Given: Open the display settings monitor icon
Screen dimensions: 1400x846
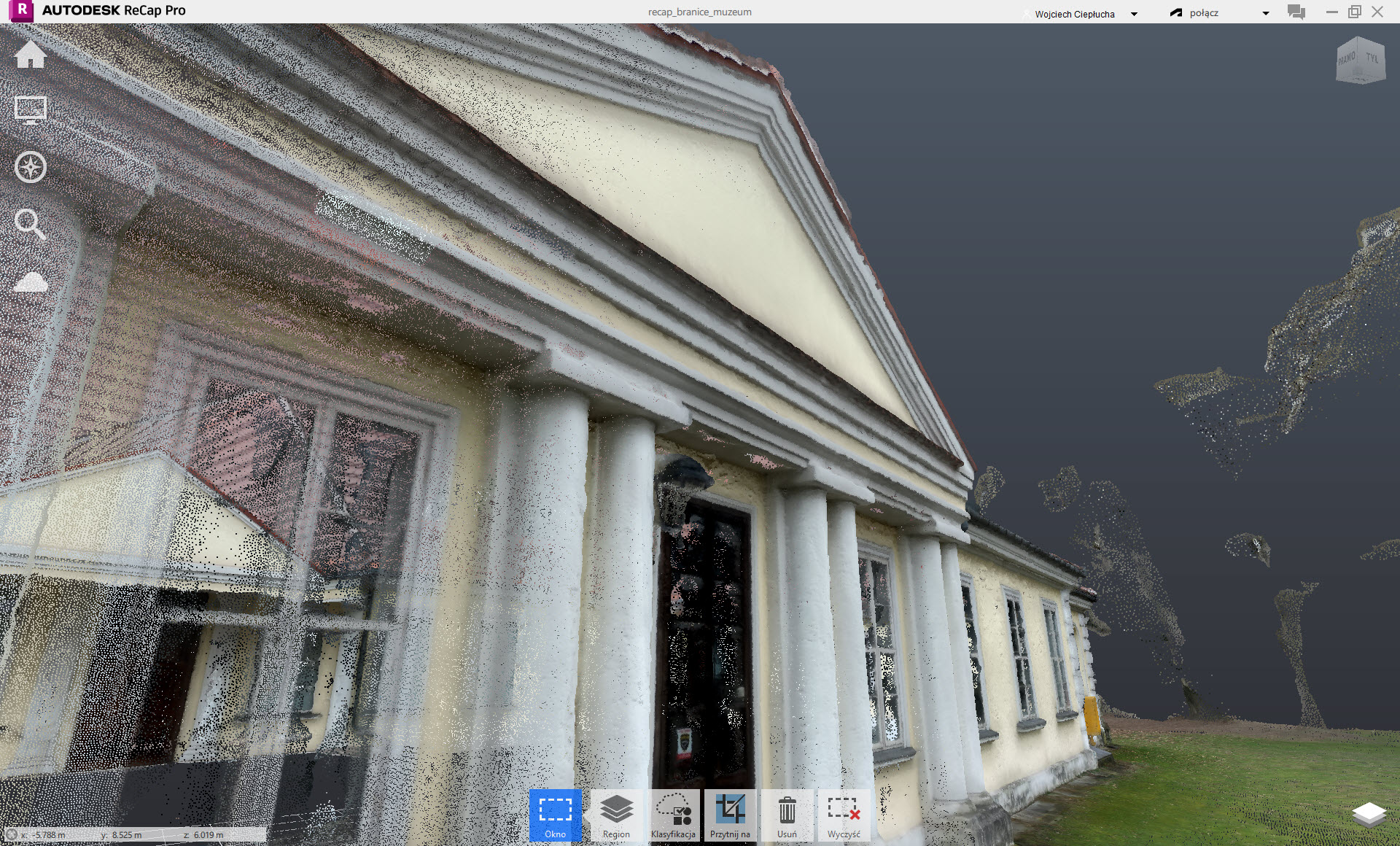Looking at the screenshot, I should pos(31,111).
